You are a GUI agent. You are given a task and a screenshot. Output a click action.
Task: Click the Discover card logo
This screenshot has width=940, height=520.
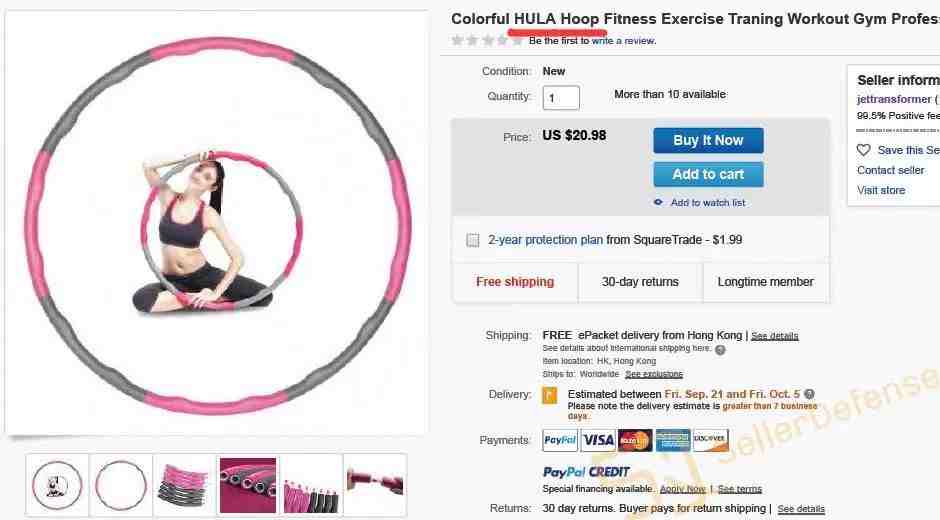710,440
